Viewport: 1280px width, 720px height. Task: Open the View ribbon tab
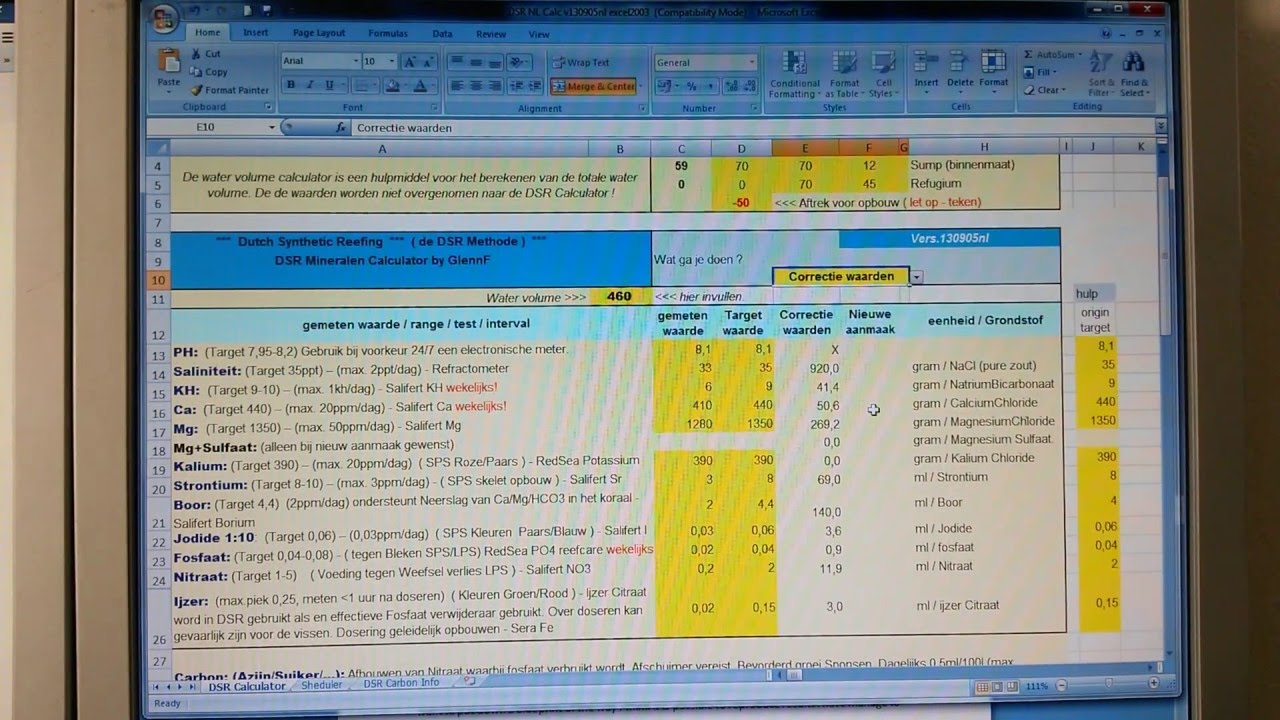(539, 34)
